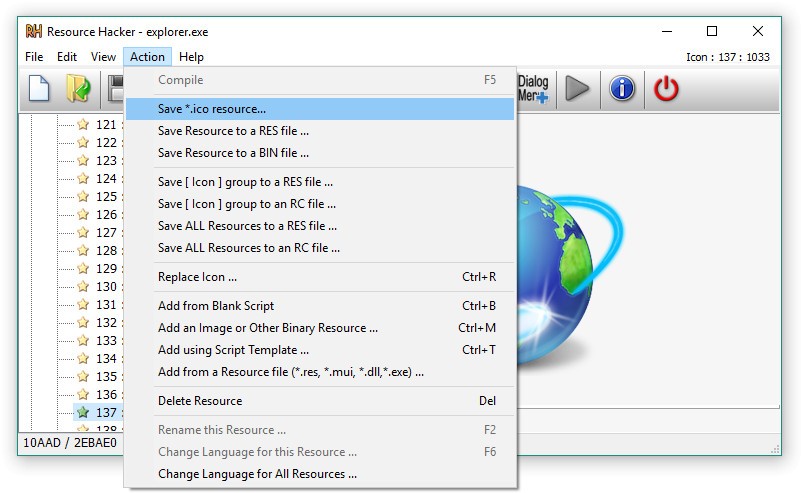Select tree item 123
The height and width of the screenshot is (493, 803).
coord(107,160)
